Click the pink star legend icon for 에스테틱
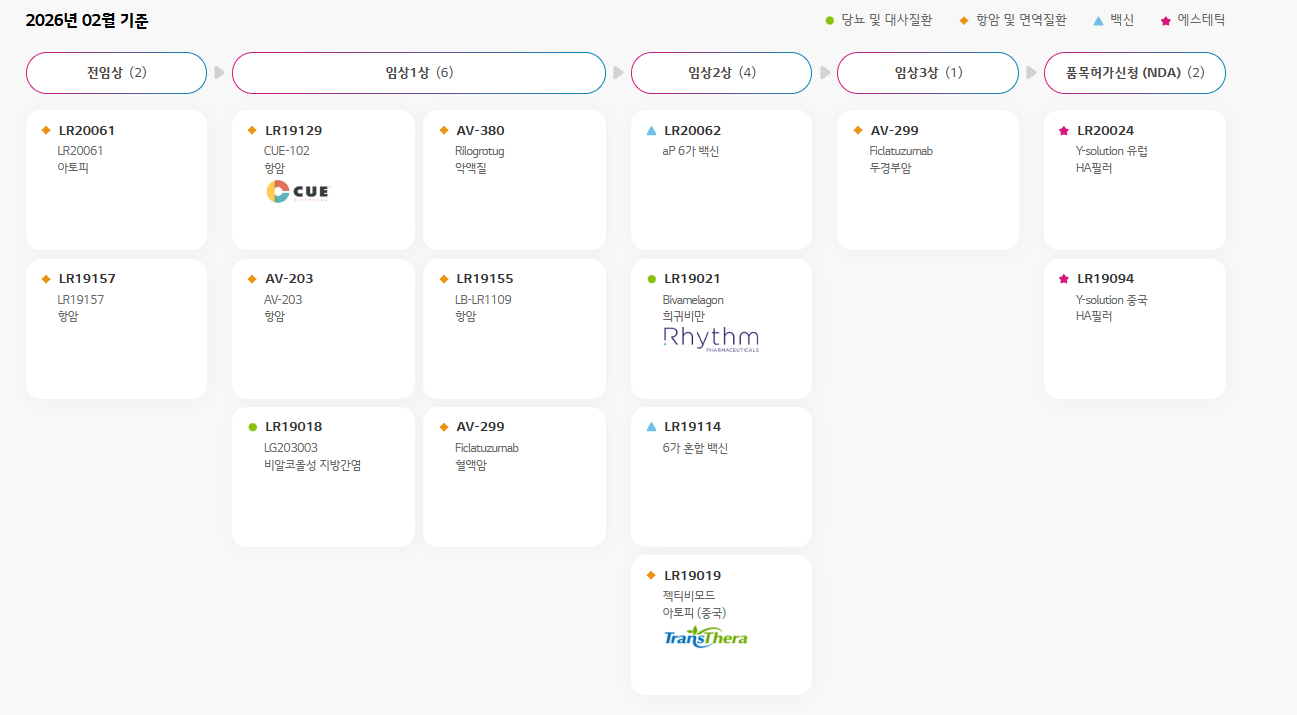Image resolution: width=1297 pixels, height=715 pixels. (x=1165, y=20)
